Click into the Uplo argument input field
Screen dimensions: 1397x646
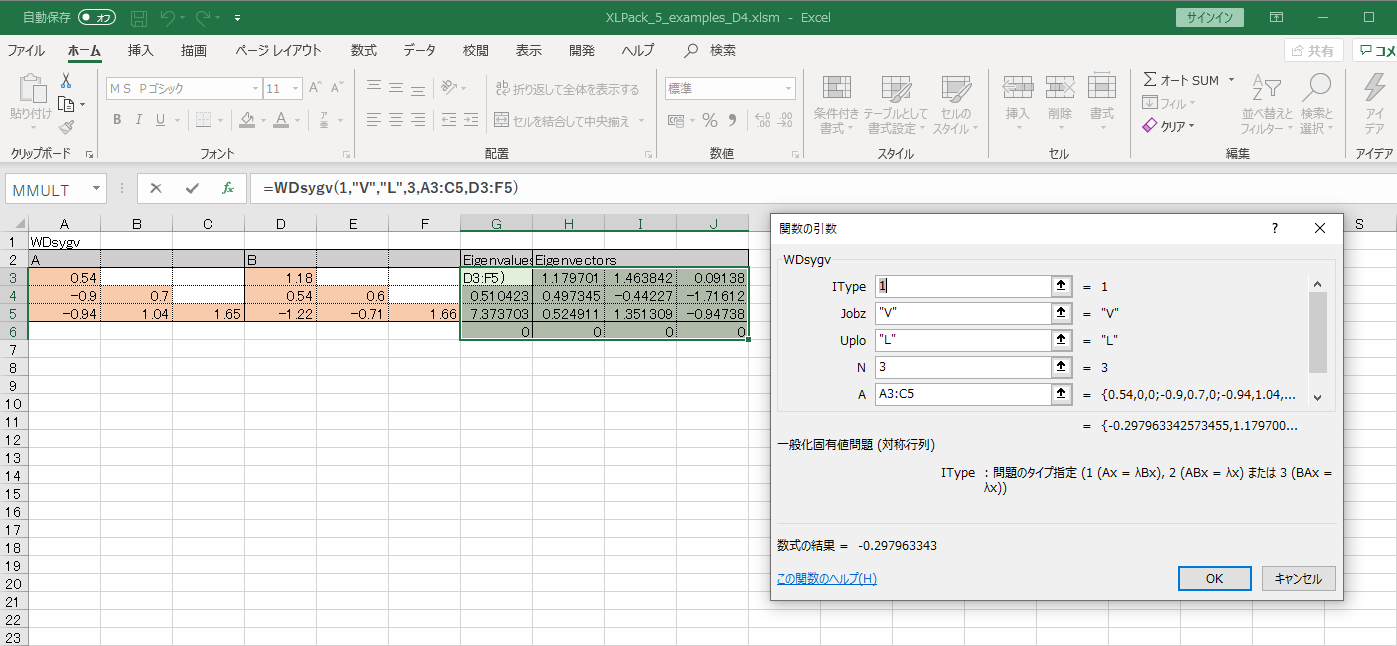(960, 340)
